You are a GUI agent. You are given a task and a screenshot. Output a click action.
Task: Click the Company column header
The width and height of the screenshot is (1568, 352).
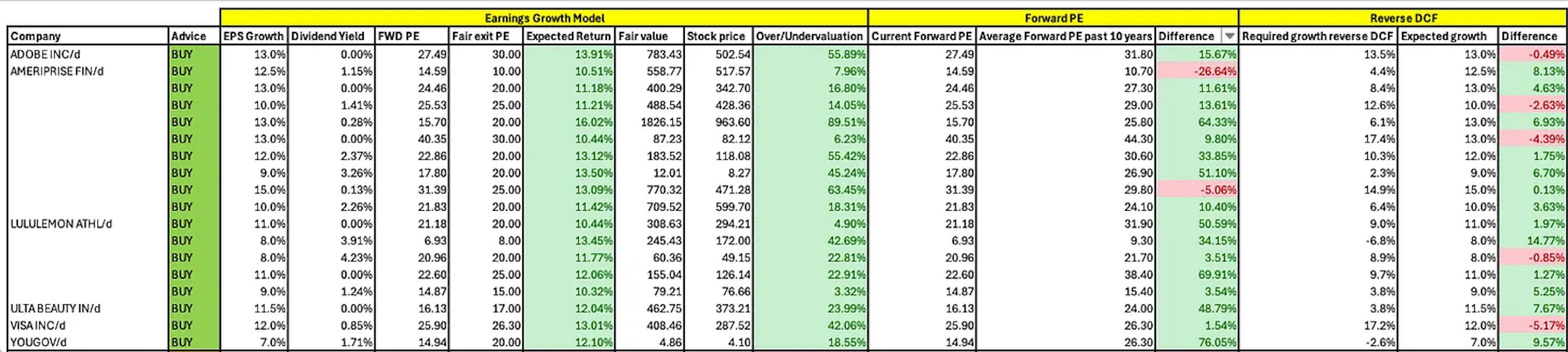87,36
